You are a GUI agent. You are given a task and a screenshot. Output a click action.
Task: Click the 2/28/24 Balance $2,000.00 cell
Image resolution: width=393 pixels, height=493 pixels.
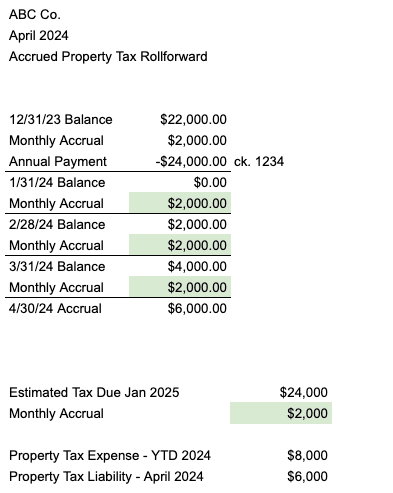coord(197,224)
